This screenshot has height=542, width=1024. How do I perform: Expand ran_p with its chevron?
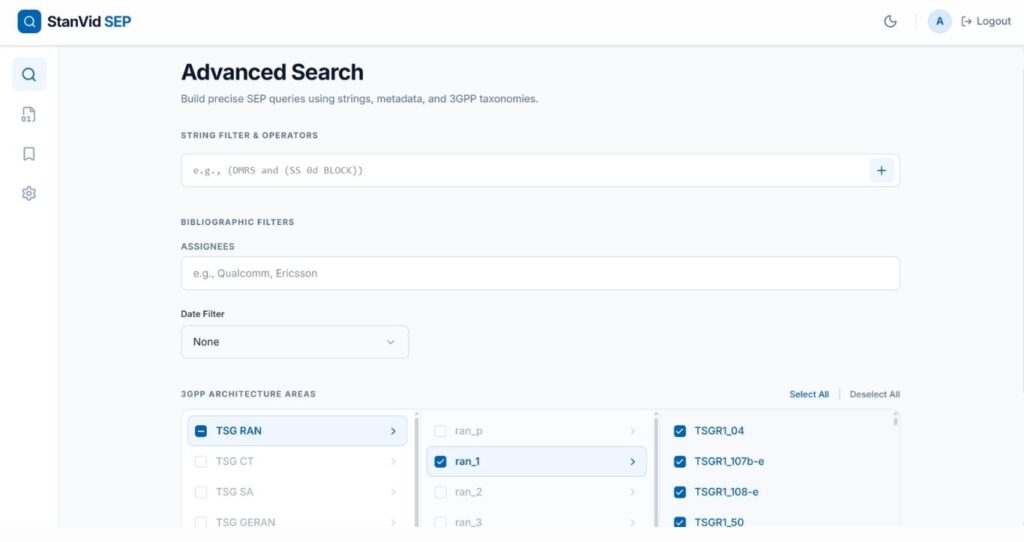click(632, 431)
